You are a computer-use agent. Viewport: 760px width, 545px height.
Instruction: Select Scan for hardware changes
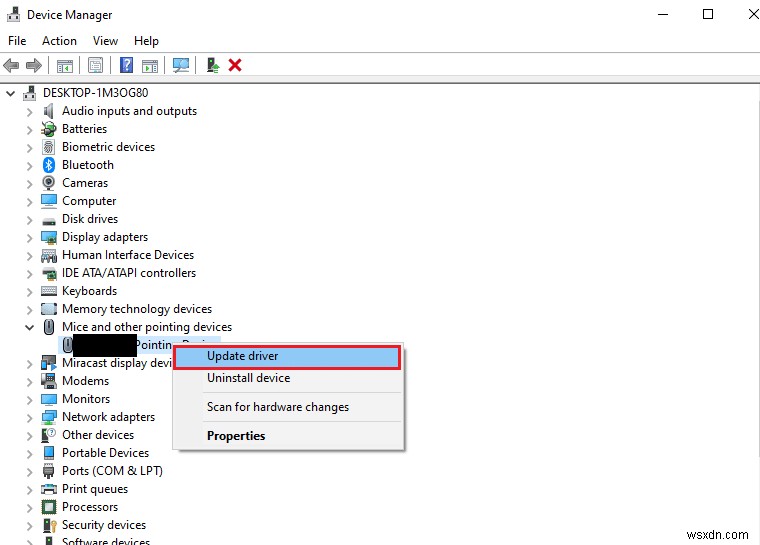(287, 407)
